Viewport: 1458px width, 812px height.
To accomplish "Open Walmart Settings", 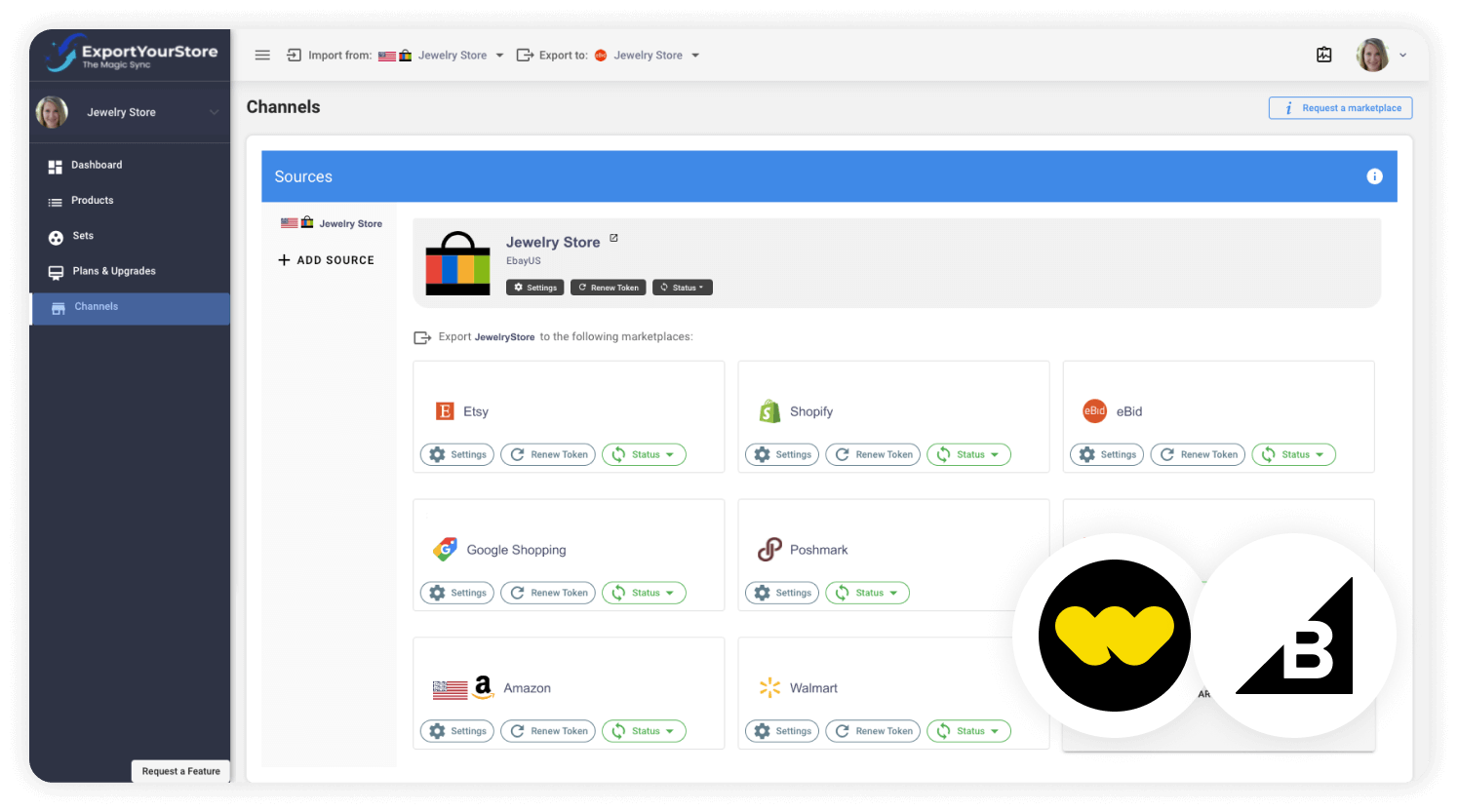I will (782, 731).
